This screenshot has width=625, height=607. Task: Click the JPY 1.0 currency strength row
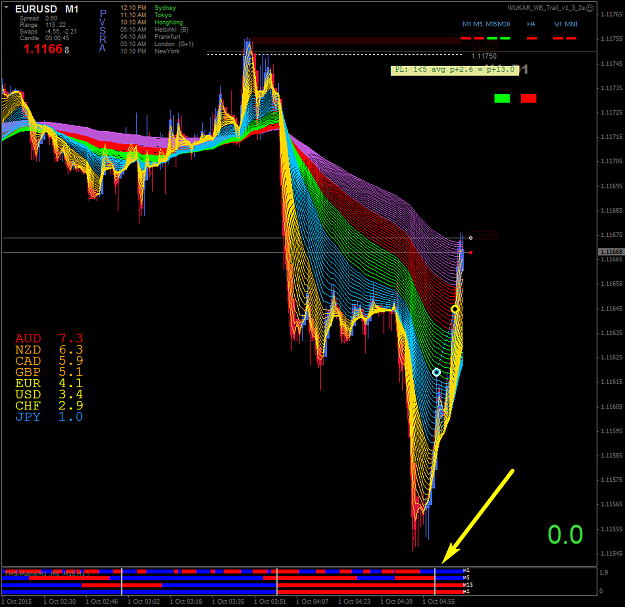(49, 416)
